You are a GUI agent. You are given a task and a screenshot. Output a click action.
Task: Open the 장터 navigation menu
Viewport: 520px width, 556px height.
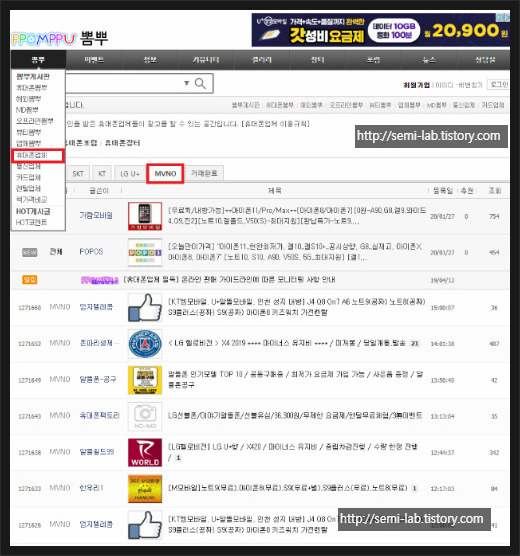[317, 60]
